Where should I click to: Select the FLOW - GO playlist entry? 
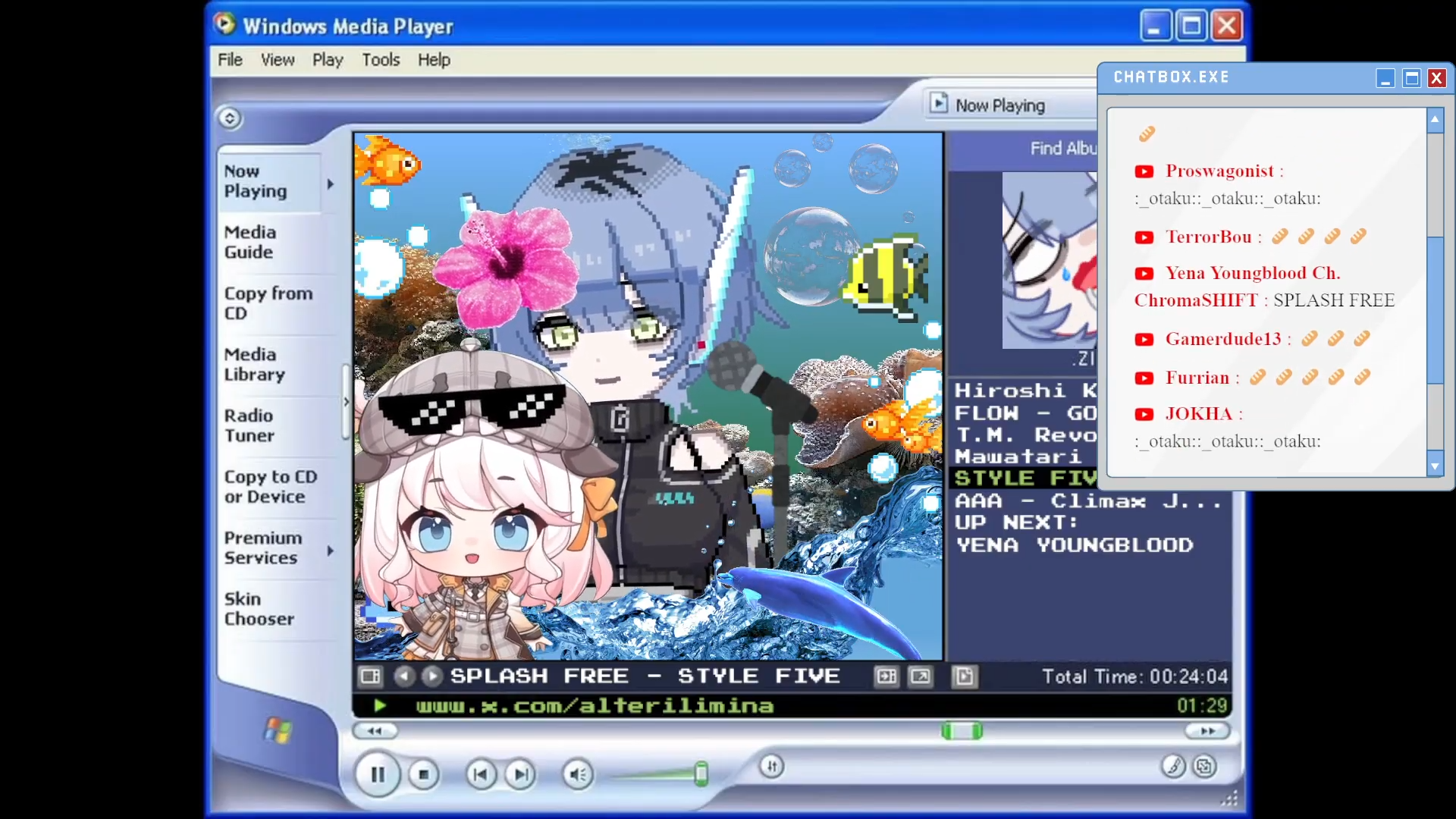click(1025, 413)
